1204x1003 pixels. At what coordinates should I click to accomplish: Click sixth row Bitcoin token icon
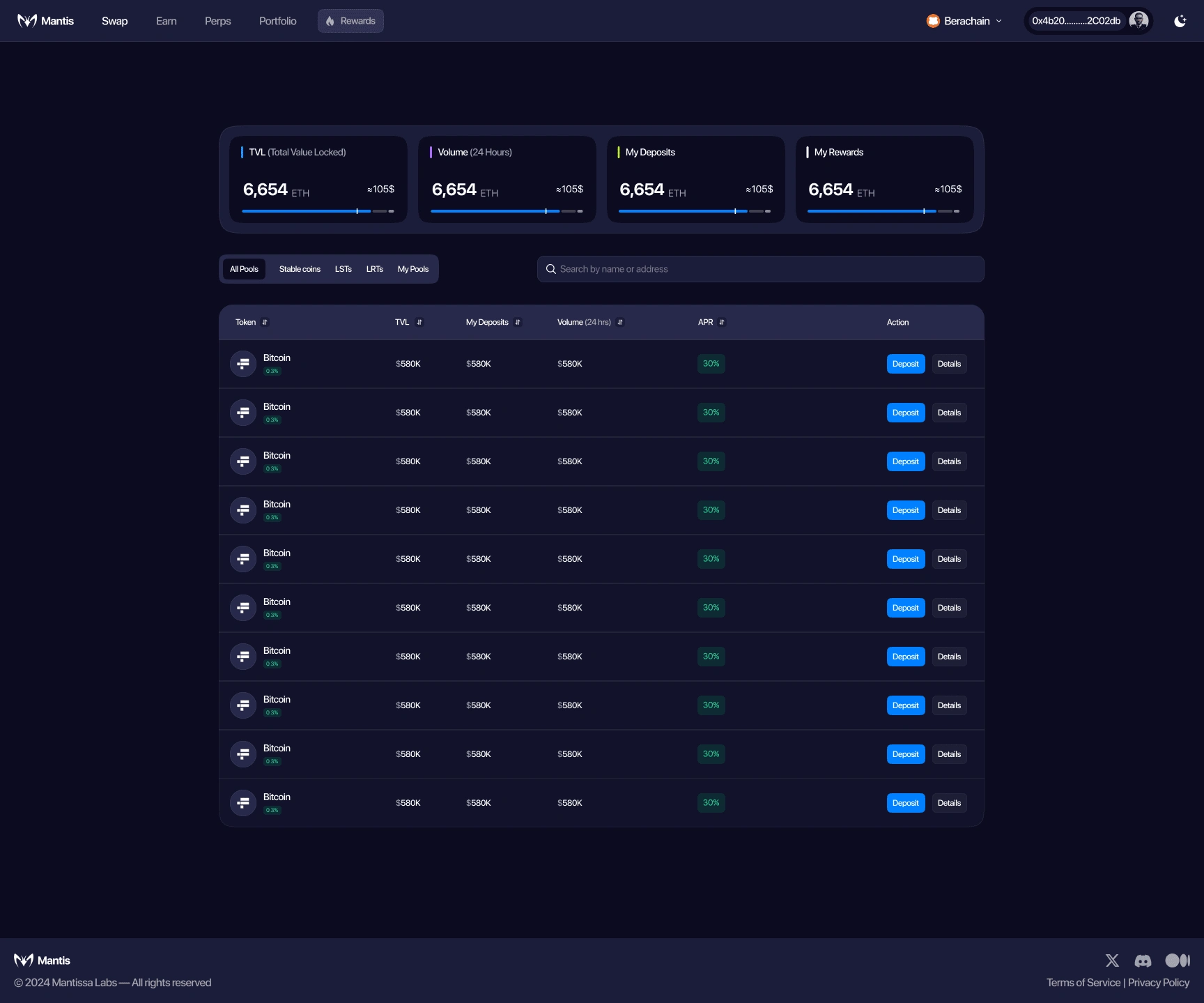[x=243, y=608]
